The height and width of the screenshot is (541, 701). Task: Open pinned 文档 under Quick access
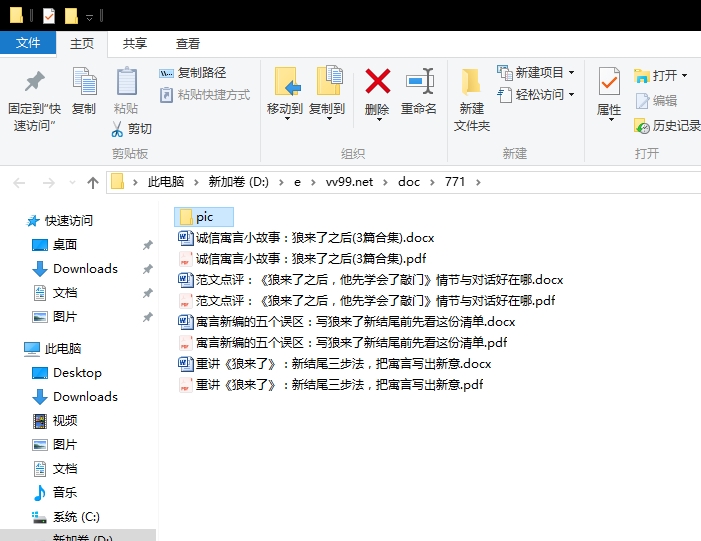click(x=55, y=293)
